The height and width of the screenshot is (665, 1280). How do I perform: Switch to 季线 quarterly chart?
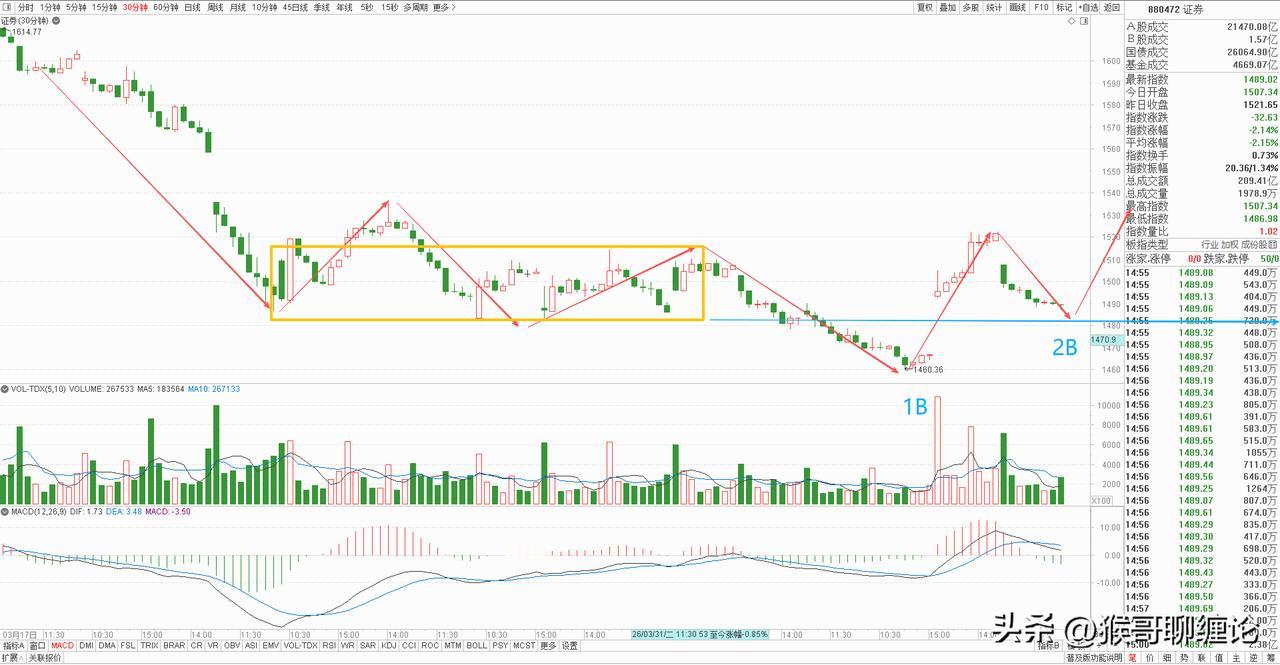(x=322, y=7)
